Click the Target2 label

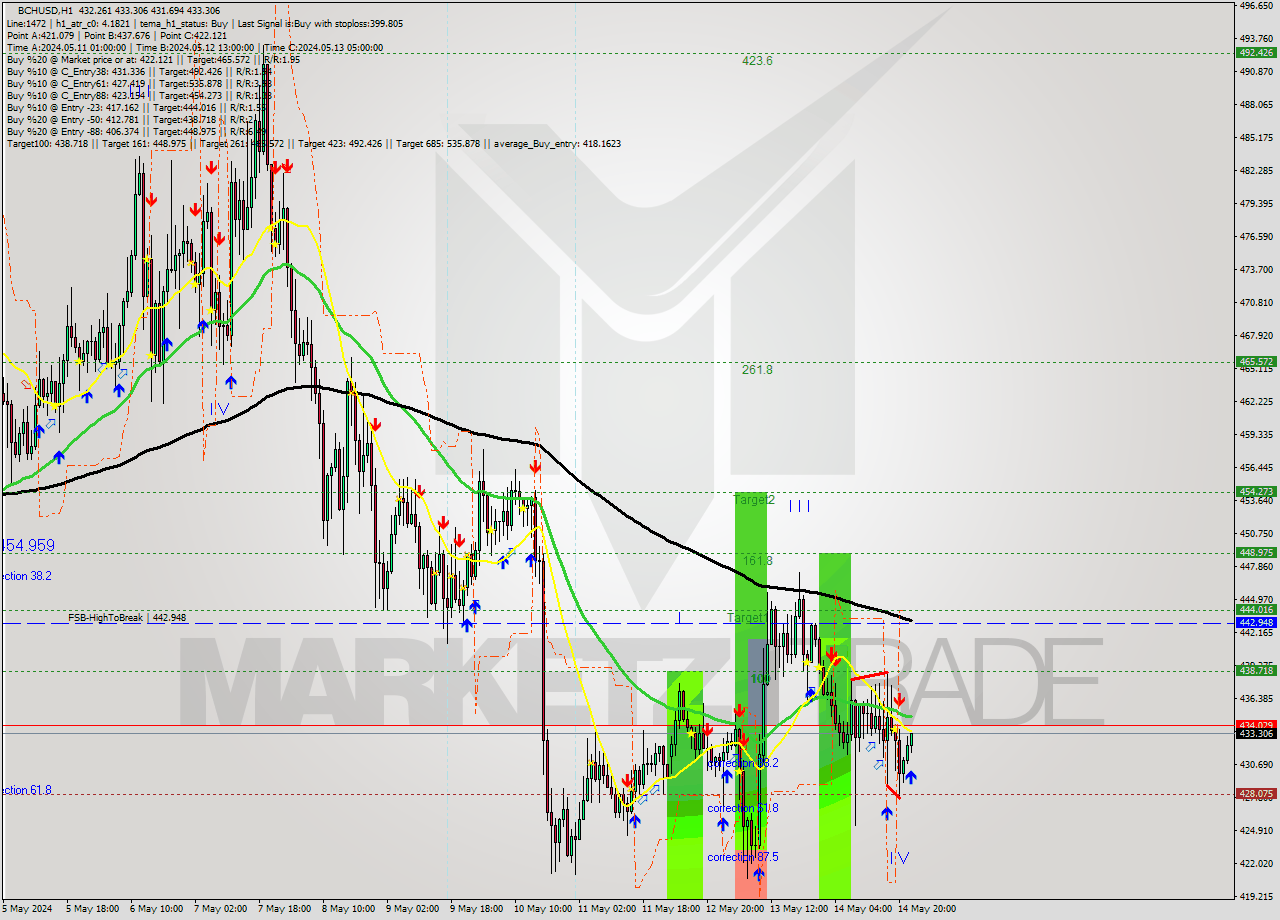754,499
